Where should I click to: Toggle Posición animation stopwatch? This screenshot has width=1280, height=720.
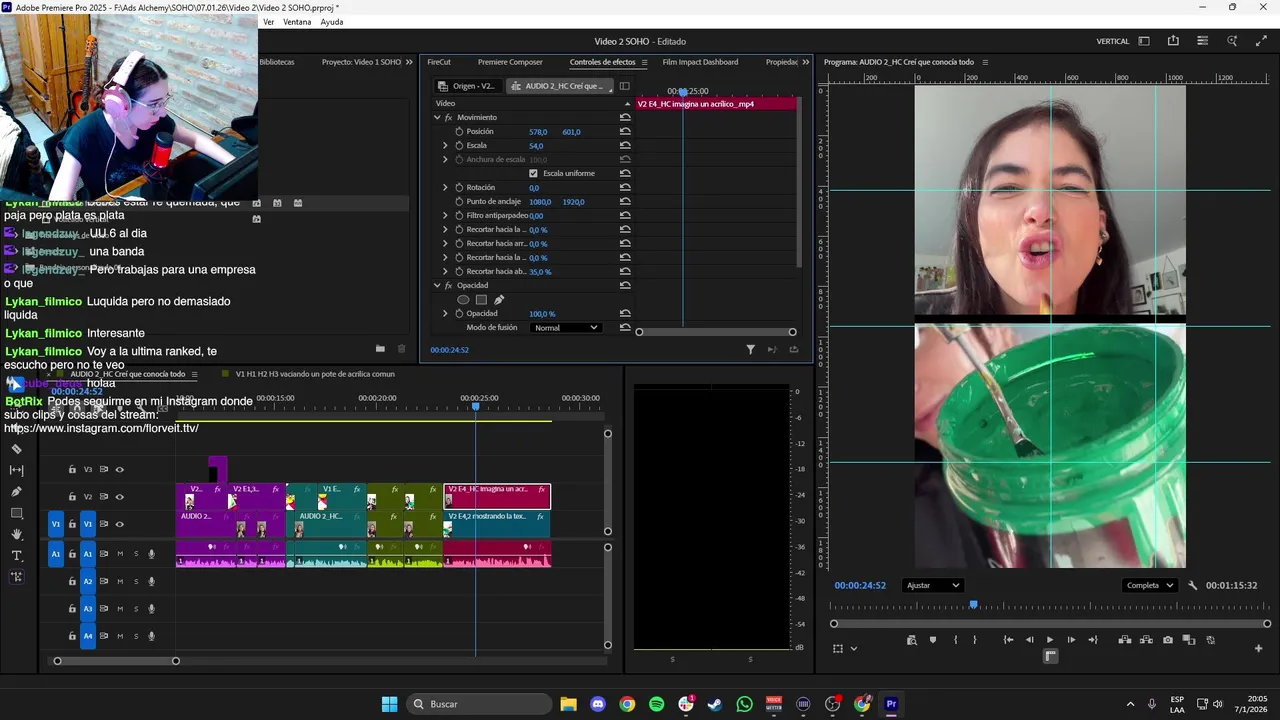[459, 131]
